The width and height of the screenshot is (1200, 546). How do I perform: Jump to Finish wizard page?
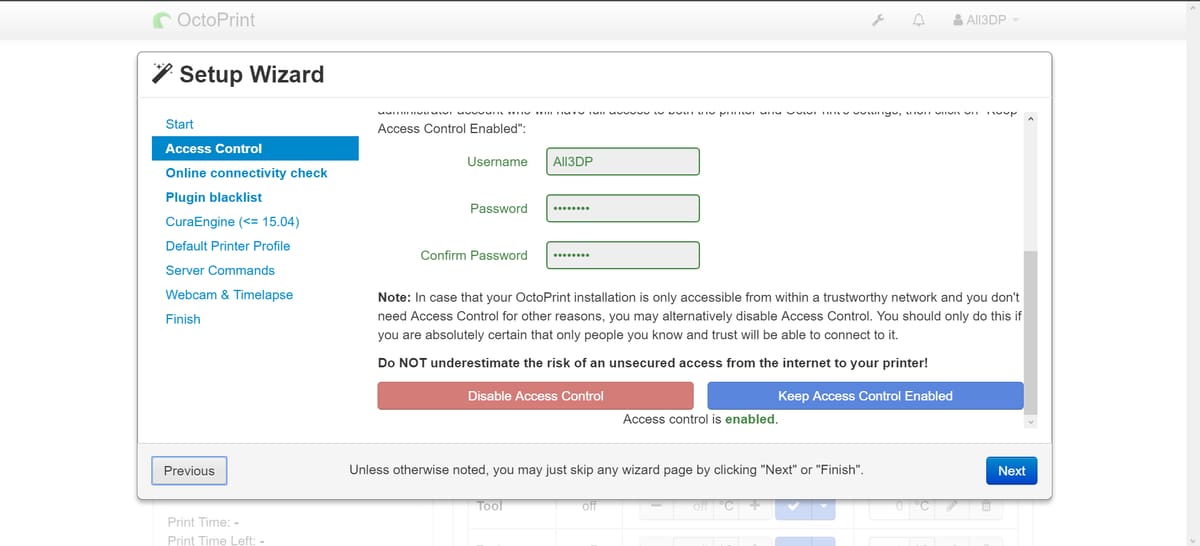[183, 319]
